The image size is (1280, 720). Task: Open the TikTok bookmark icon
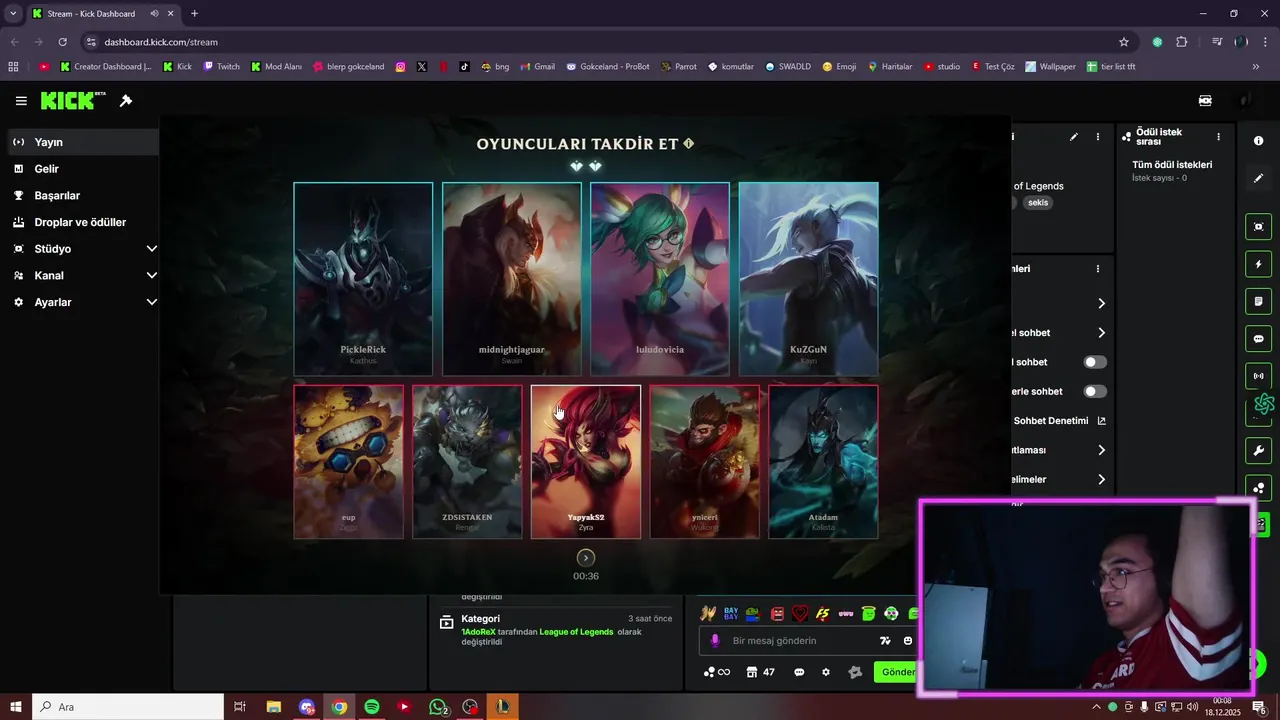click(x=464, y=67)
